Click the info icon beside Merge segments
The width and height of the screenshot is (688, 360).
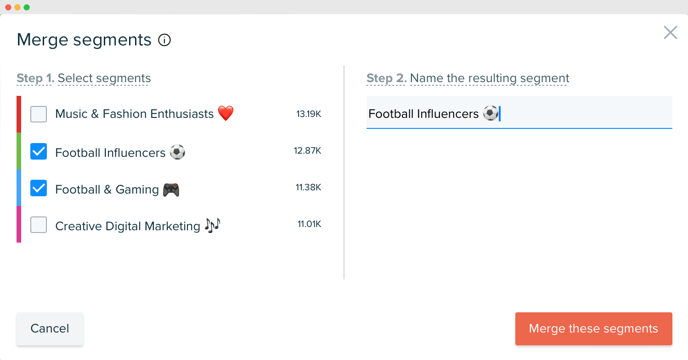(x=165, y=40)
